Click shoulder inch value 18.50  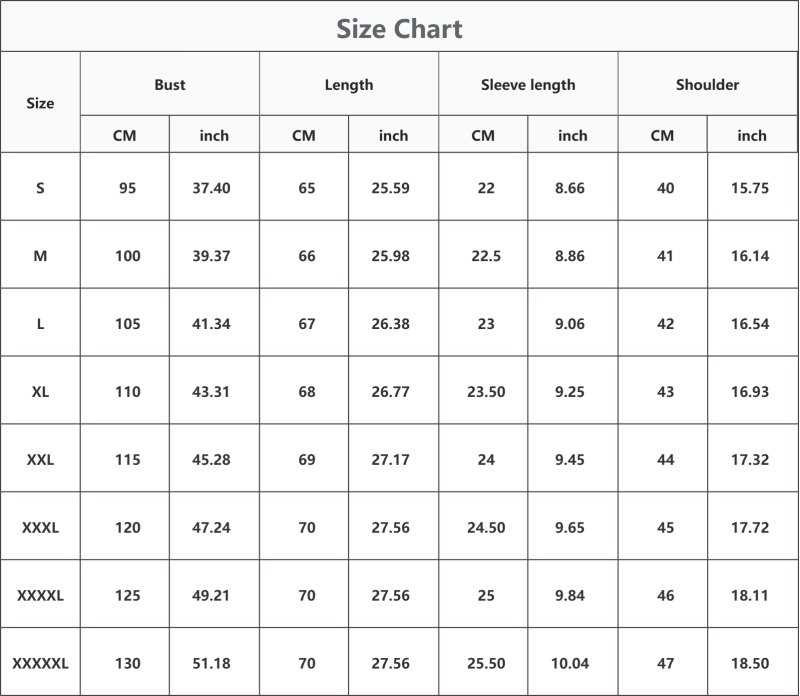click(x=750, y=663)
